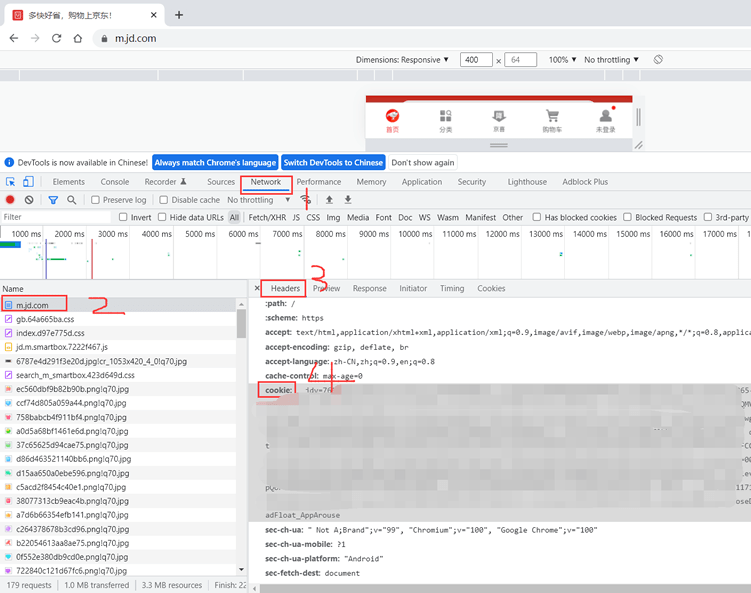Viewport: 751px width, 593px height.
Task: Select gb.64a665ba.css request row
Action: tap(118, 319)
